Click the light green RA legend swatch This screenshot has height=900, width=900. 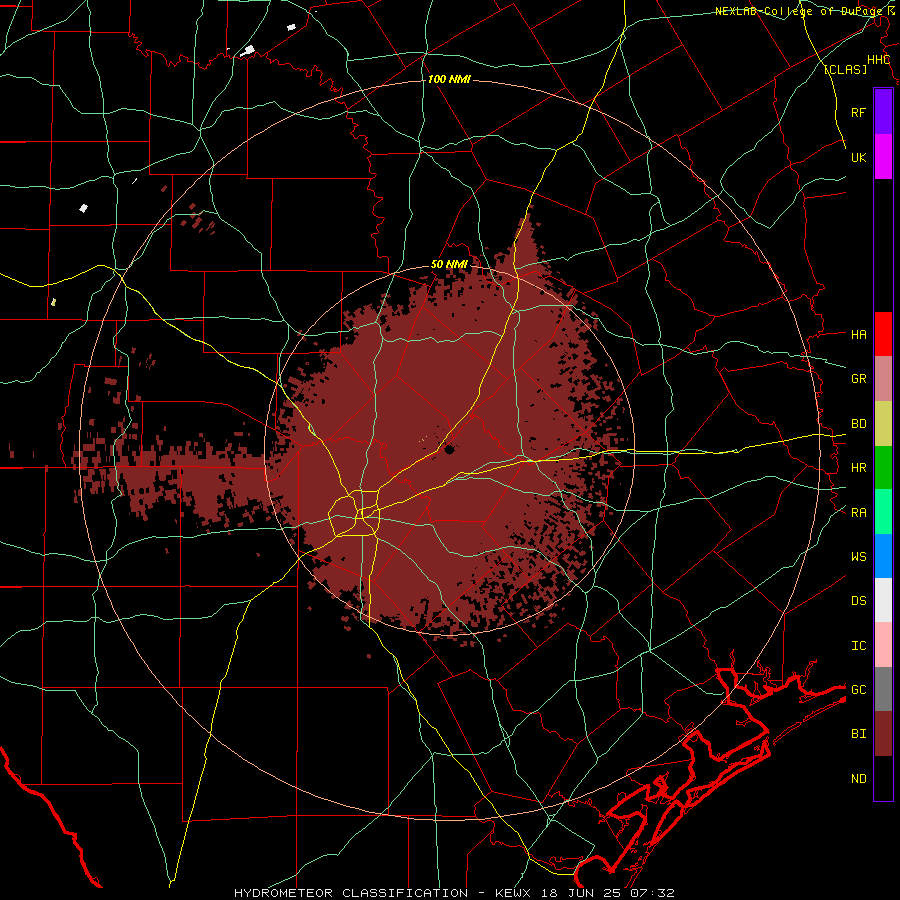pos(883,512)
